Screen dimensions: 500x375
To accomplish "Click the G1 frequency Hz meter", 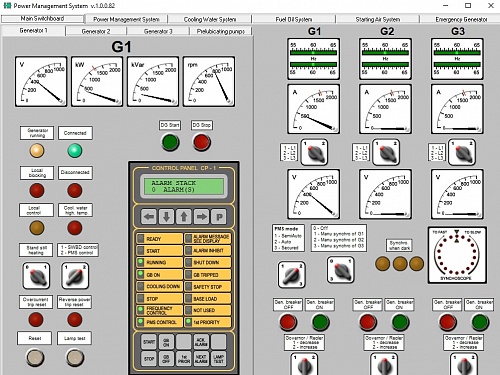I will pos(314,59).
